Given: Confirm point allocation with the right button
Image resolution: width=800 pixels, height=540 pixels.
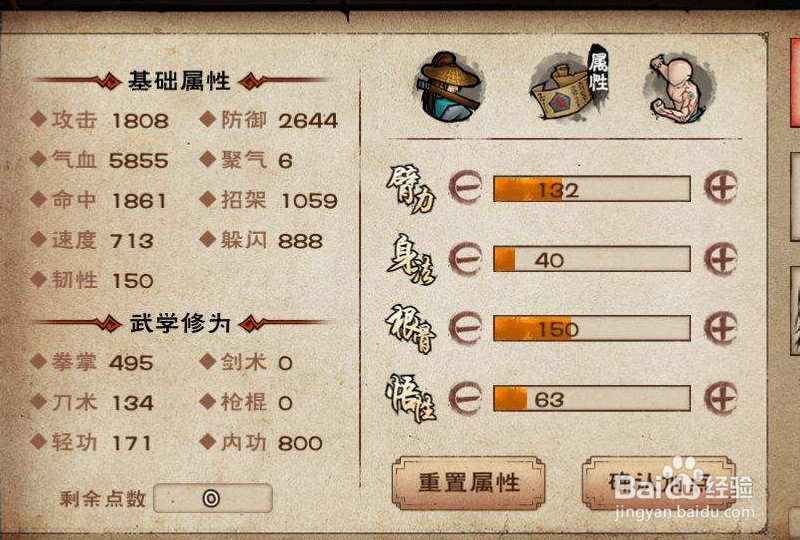Looking at the screenshot, I should (x=659, y=483).
